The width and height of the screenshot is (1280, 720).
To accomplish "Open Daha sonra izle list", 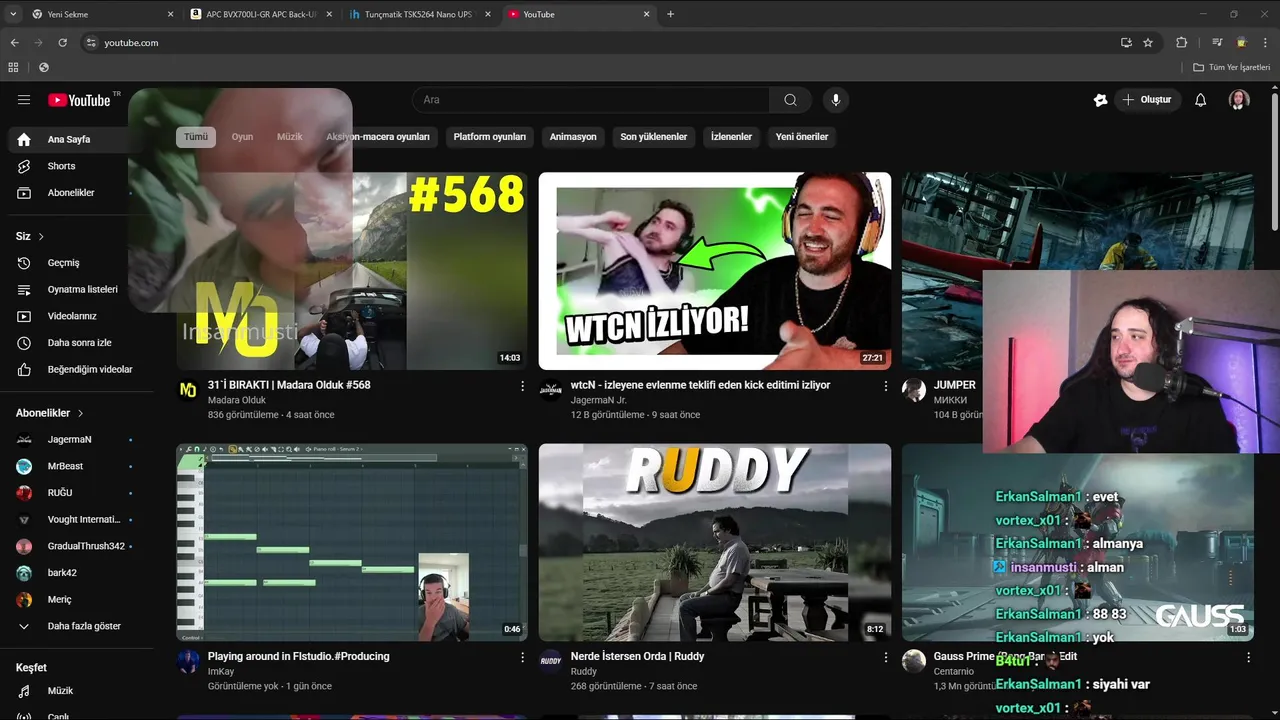I will [x=80, y=343].
